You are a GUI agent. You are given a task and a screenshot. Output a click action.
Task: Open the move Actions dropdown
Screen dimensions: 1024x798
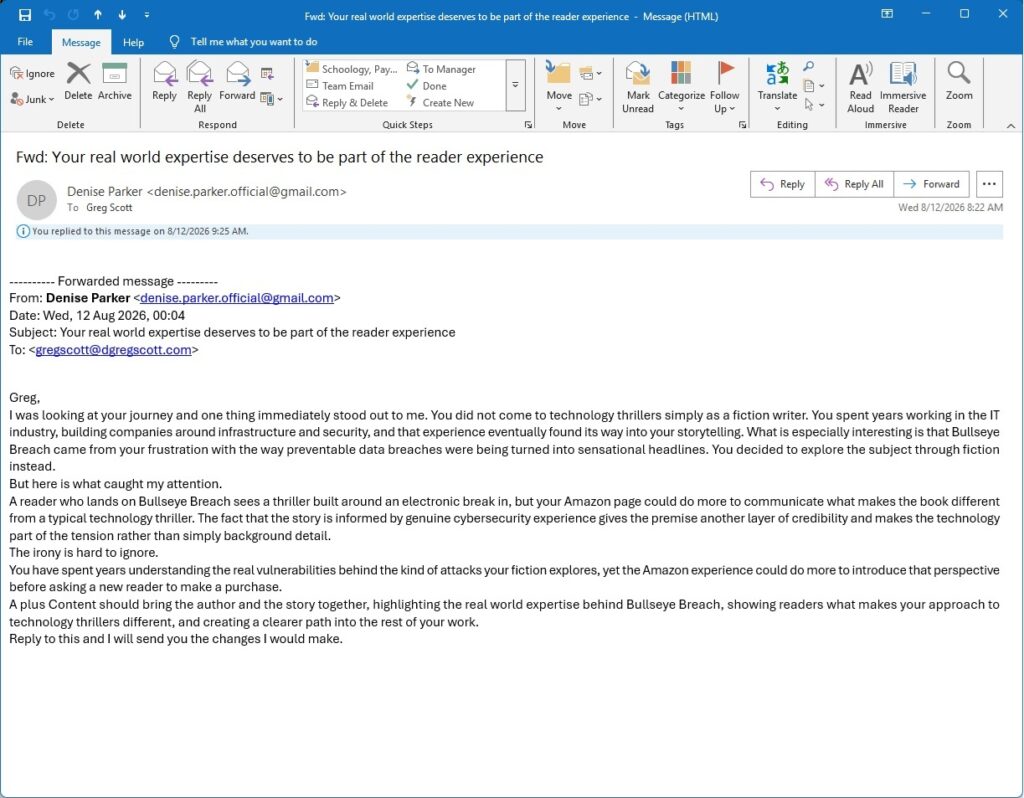pyautogui.click(x=590, y=99)
